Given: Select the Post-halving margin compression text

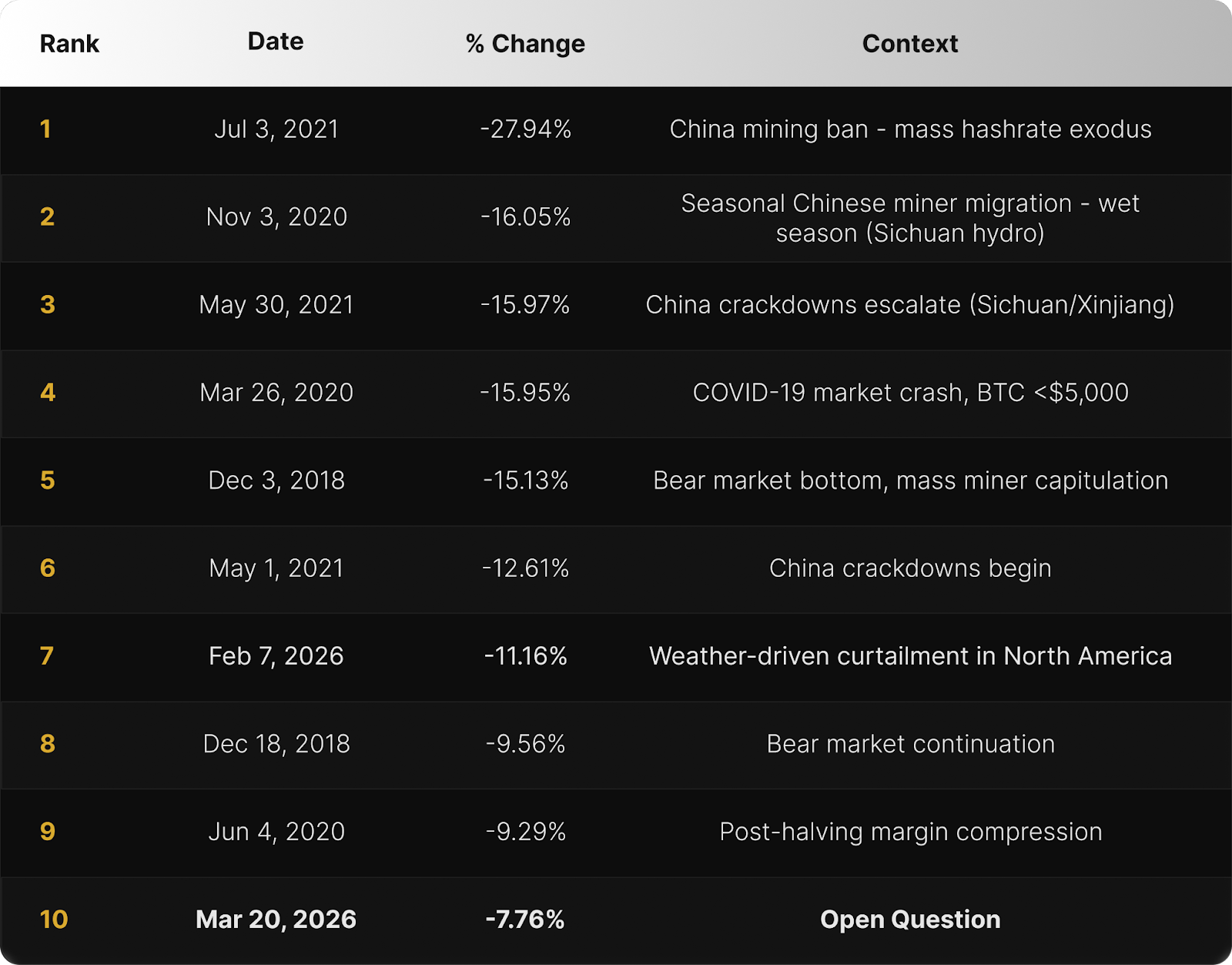Looking at the screenshot, I should tap(910, 831).
